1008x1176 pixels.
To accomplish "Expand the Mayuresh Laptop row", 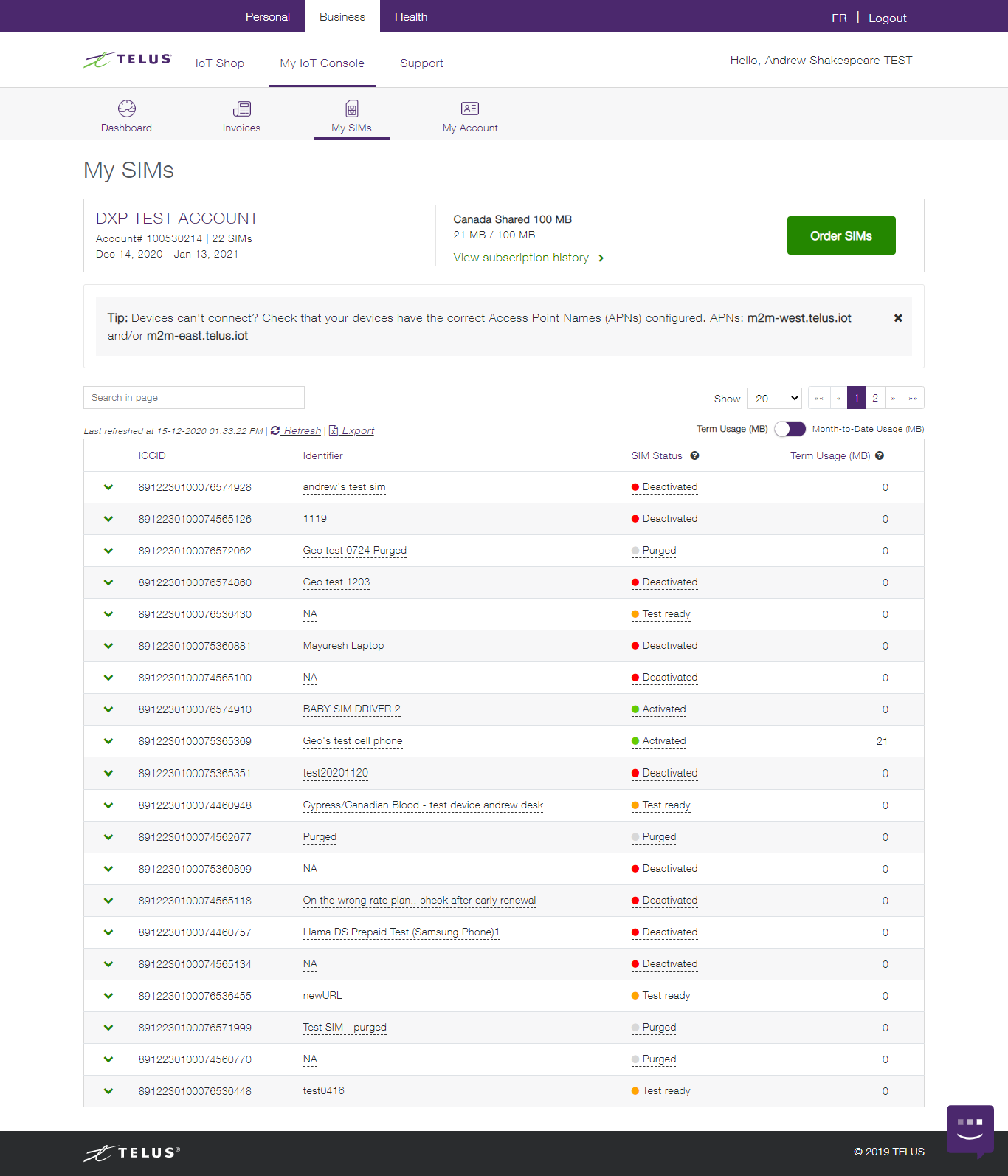I will click(108, 646).
